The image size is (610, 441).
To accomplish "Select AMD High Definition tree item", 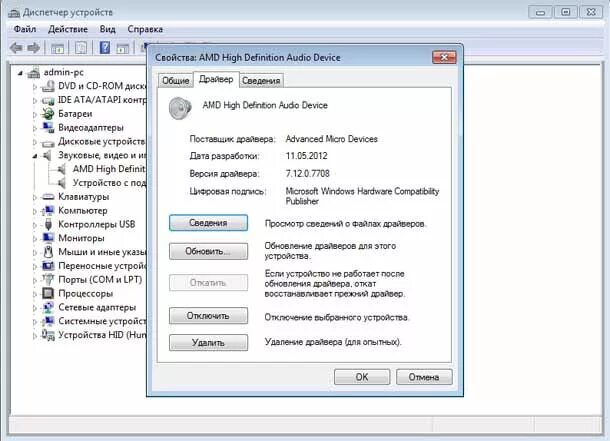I will 109,169.
